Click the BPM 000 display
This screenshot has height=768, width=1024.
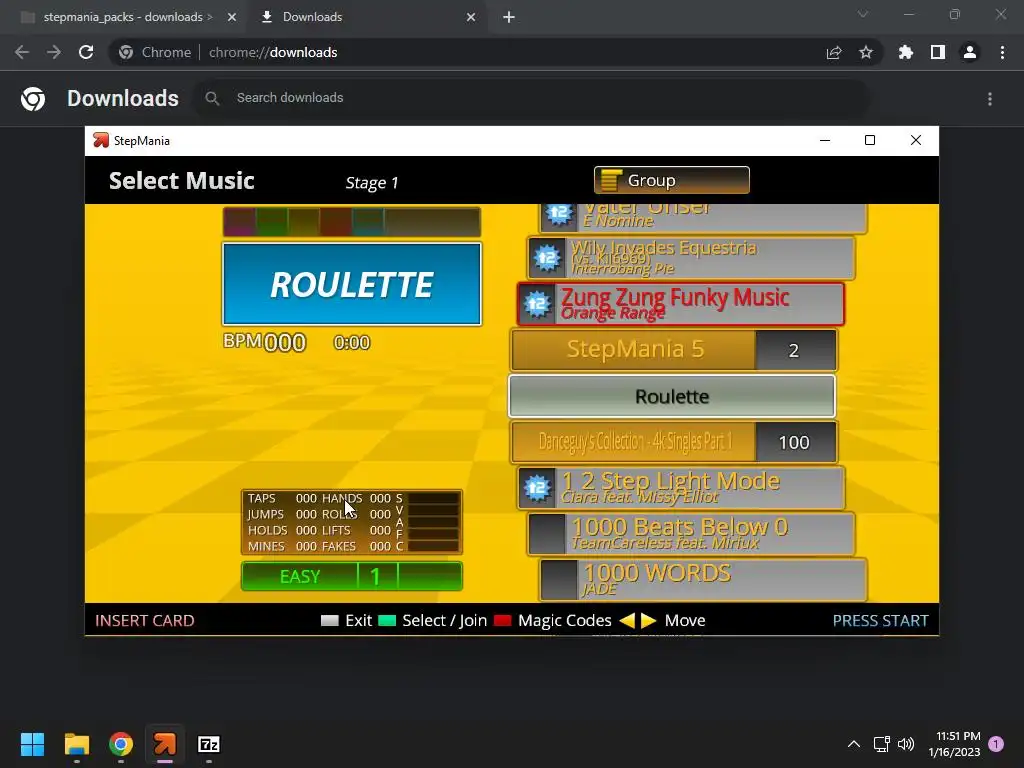click(x=264, y=342)
